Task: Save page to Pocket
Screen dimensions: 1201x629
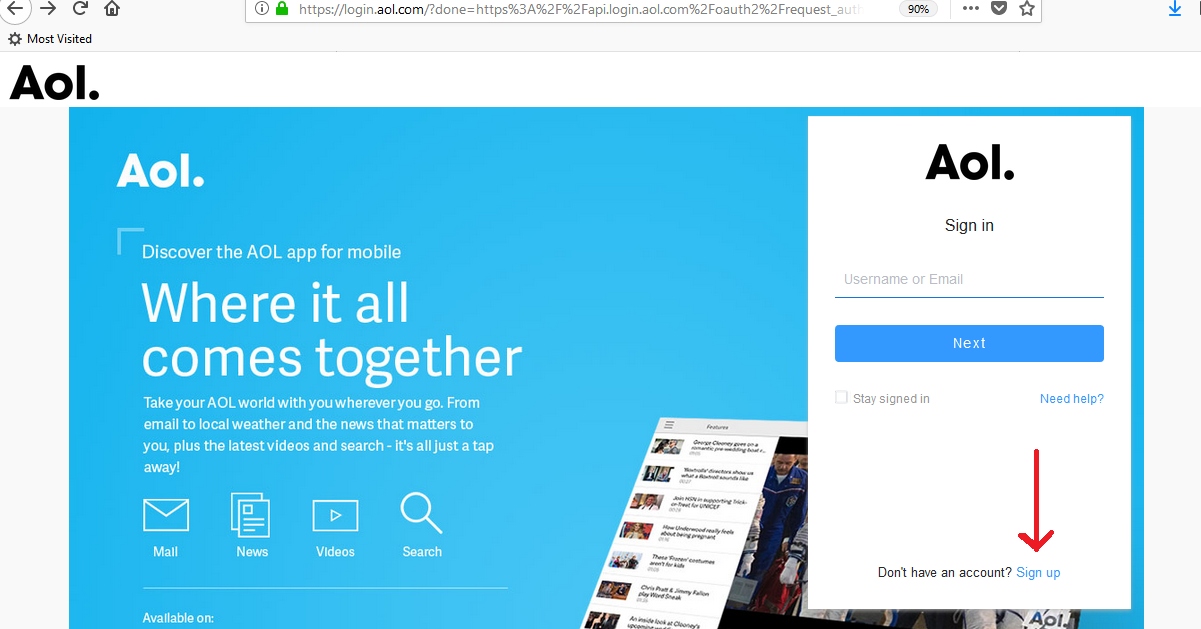Action: click(998, 9)
